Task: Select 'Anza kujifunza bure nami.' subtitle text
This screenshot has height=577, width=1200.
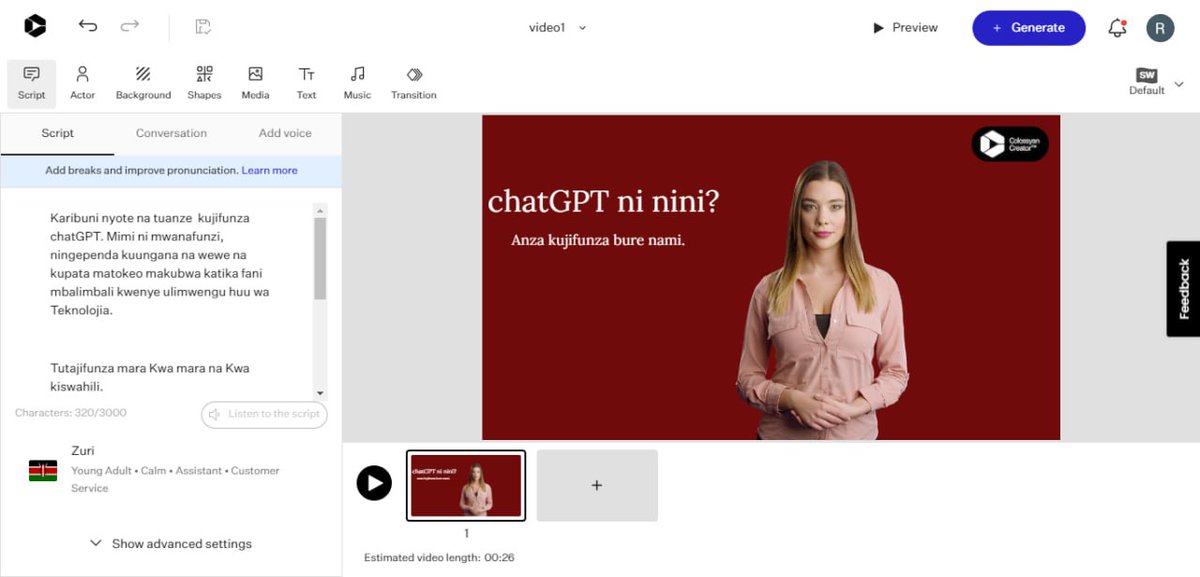Action: [598, 240]
